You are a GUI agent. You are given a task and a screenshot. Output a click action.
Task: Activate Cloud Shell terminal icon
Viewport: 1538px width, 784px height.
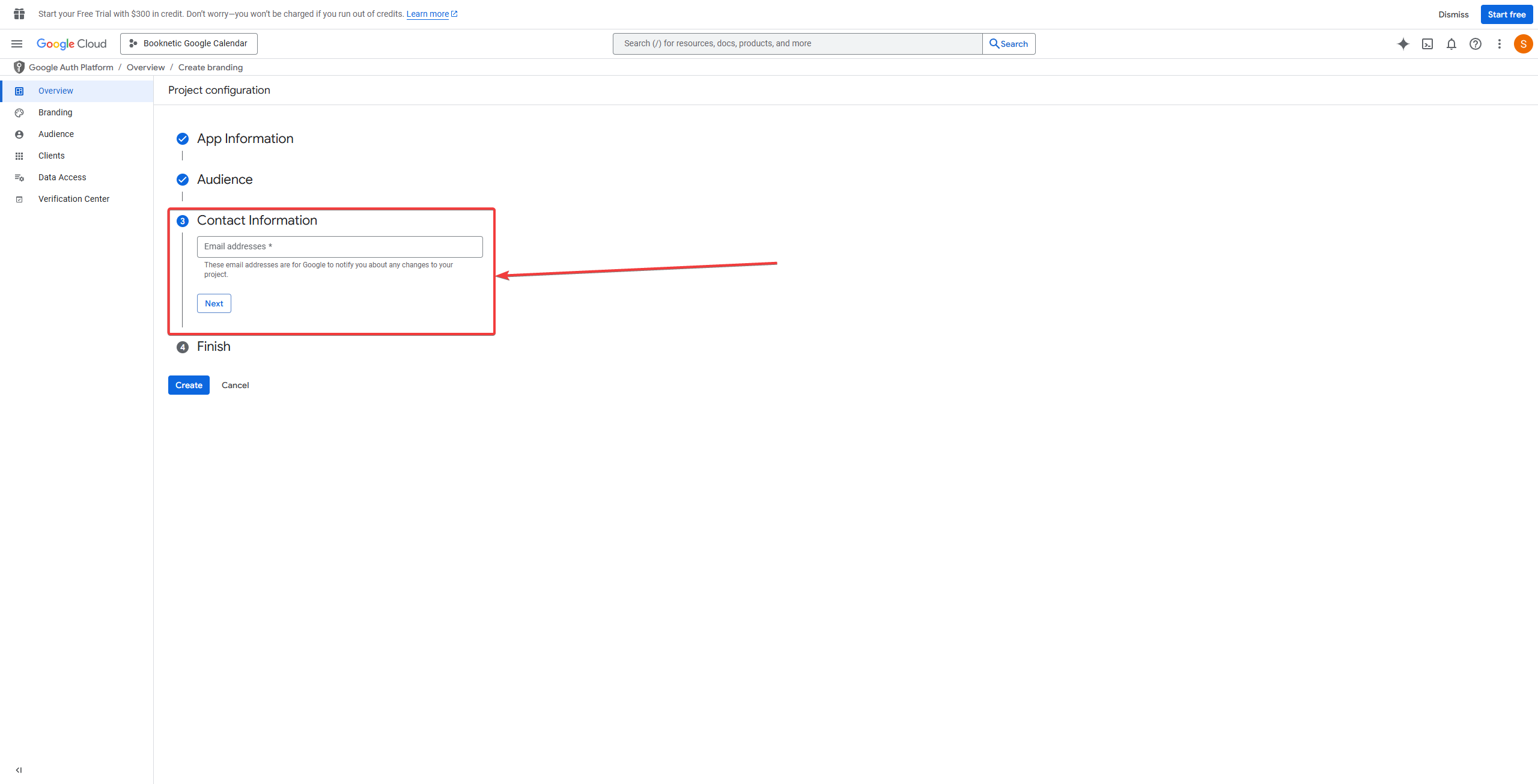(1427, 44)
